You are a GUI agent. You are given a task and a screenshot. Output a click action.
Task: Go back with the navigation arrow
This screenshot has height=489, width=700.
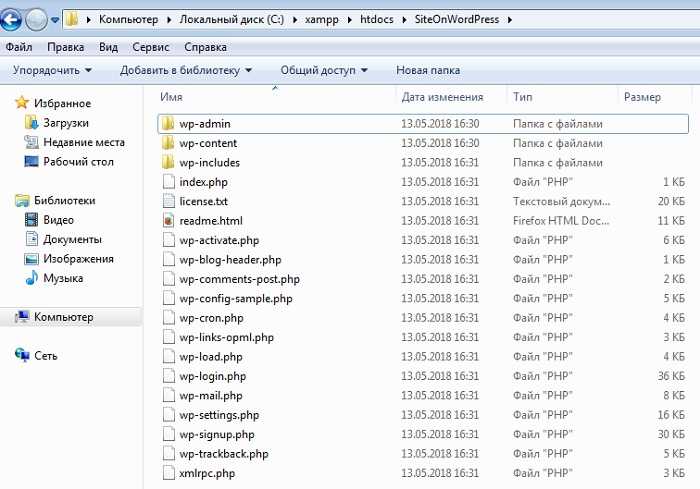click(x=11, y=20)
